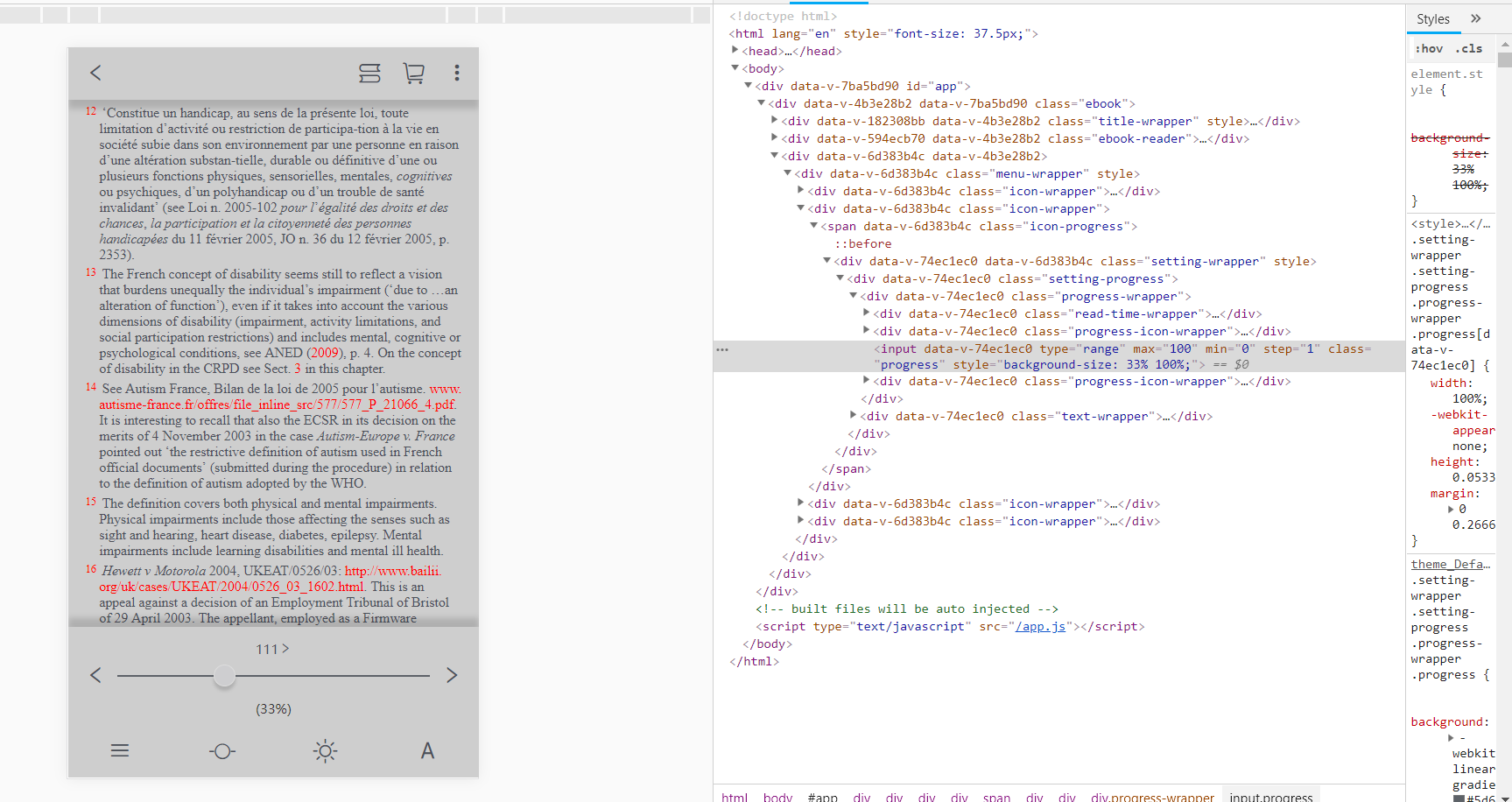
Task: Toggle the .cls class editor button
Action: coord(1469,49)
